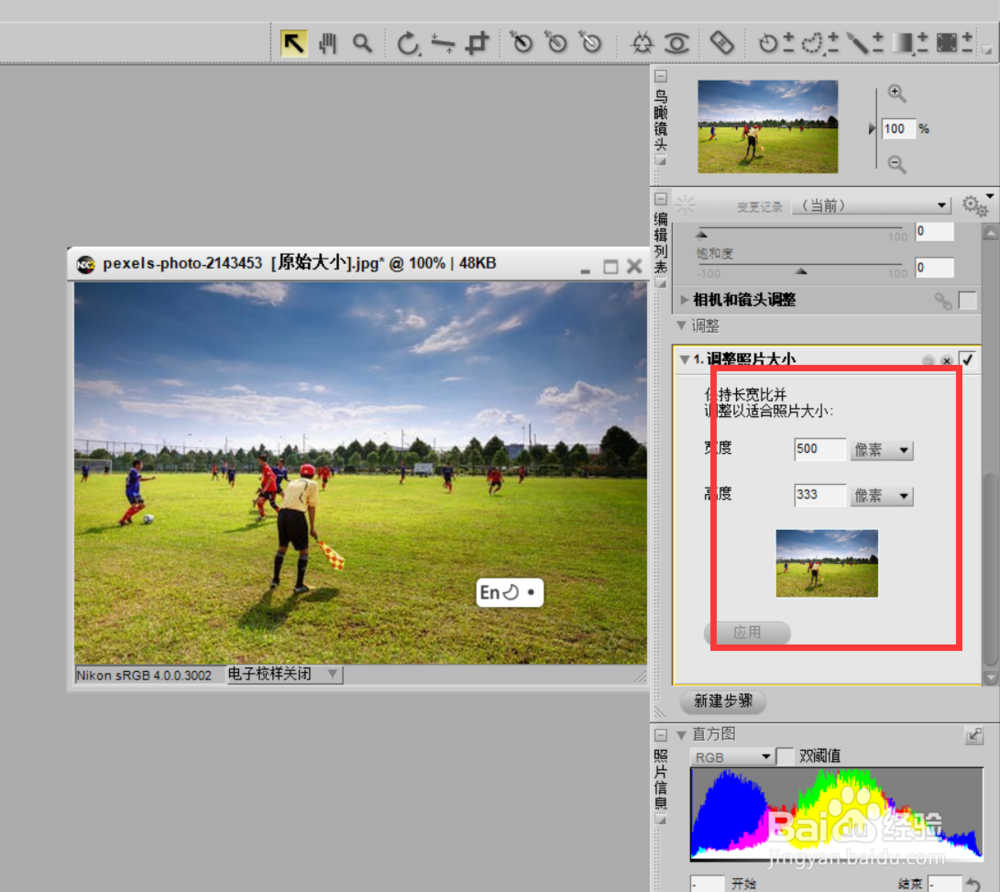This screenshot has height=892, width=1000.
Task: Zoom out using Bird's Eye magnifier minus
Action: click(x=896, y=164)
